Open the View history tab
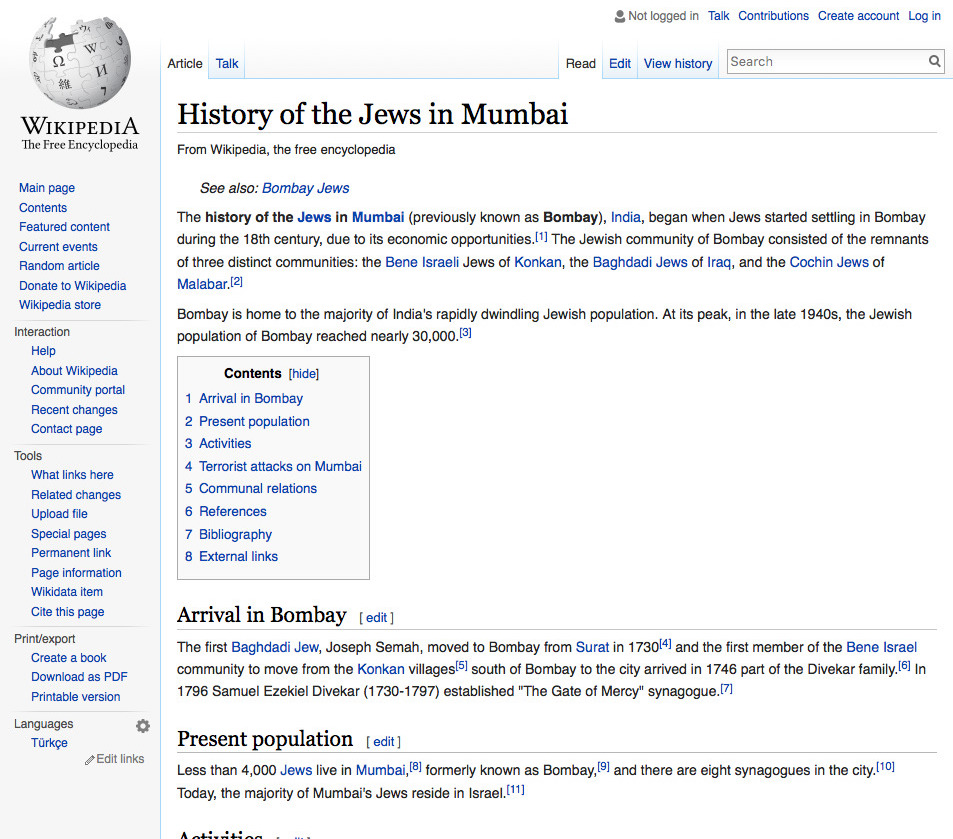The height and width of the screenshot is (839, 953). [677, 64]
